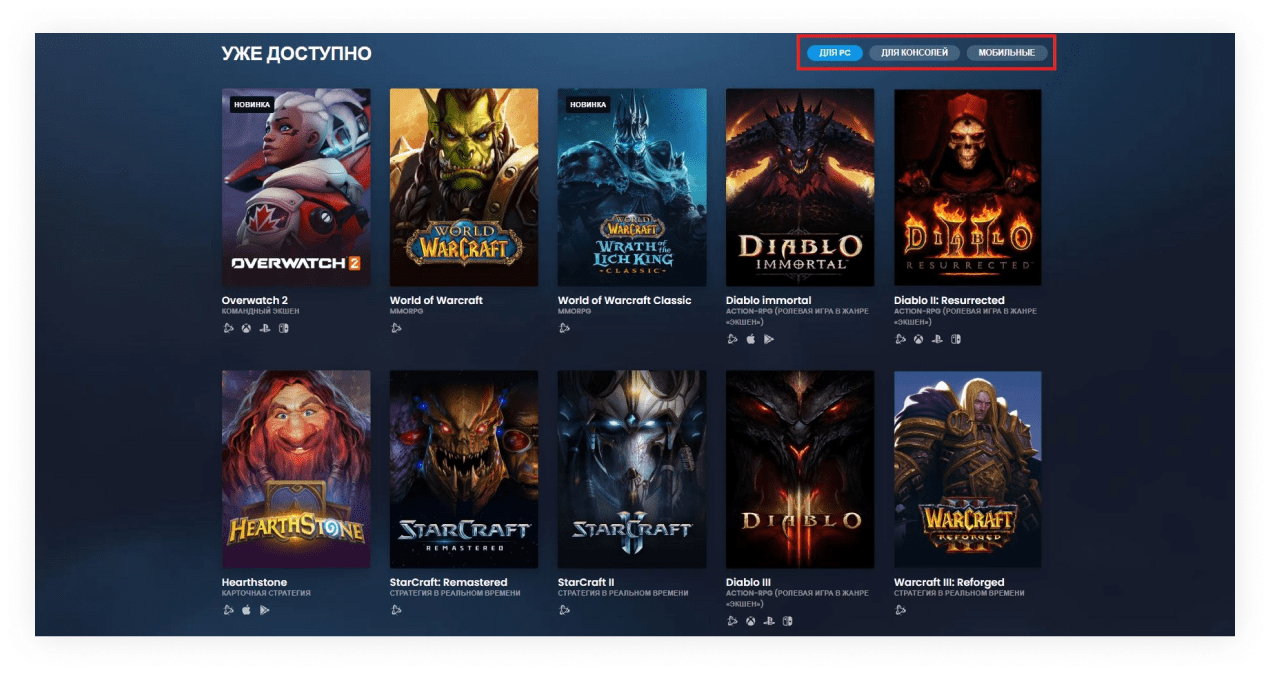Open Diablo II Resurrected cover art
The width and height of the screenshot is (1270, 674).
point(968,187)
